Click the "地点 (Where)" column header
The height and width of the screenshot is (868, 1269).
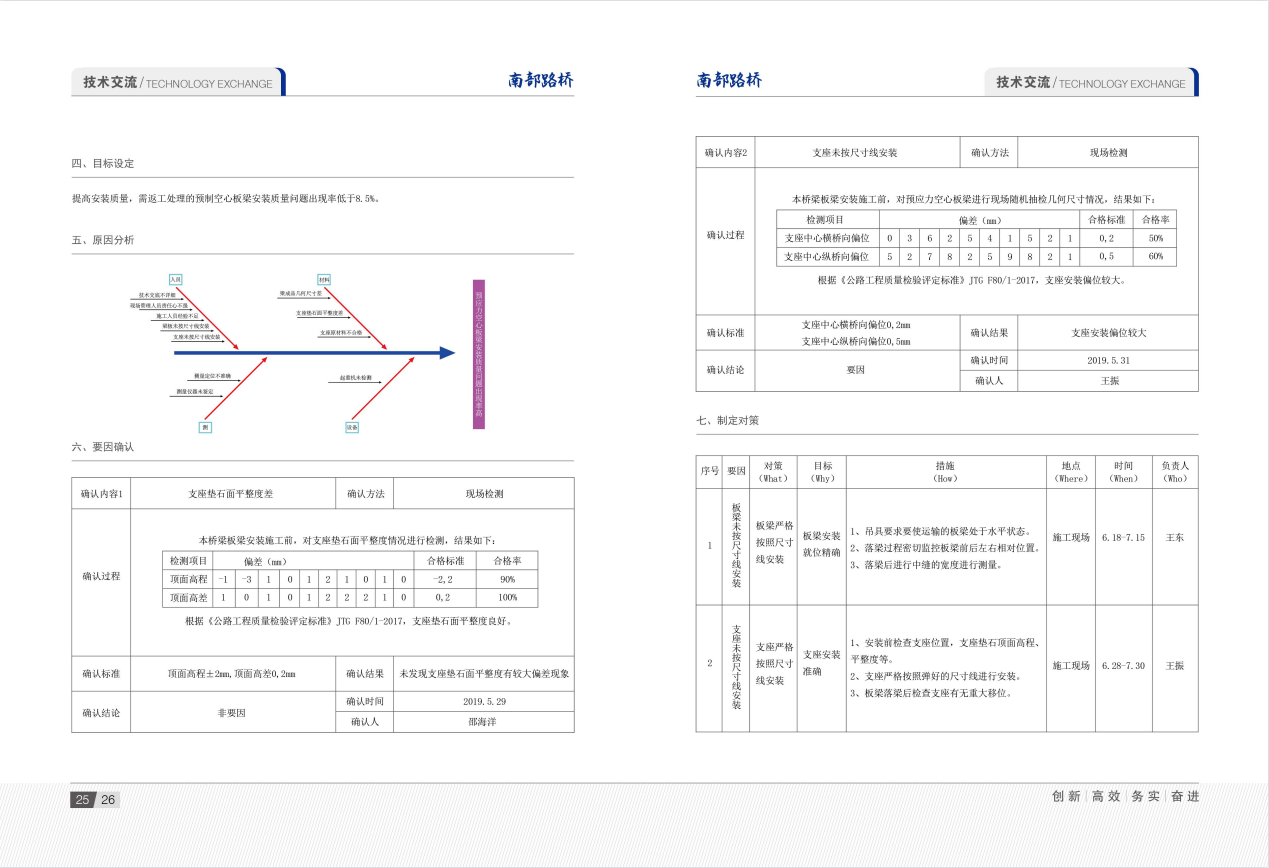point(1071,472)
